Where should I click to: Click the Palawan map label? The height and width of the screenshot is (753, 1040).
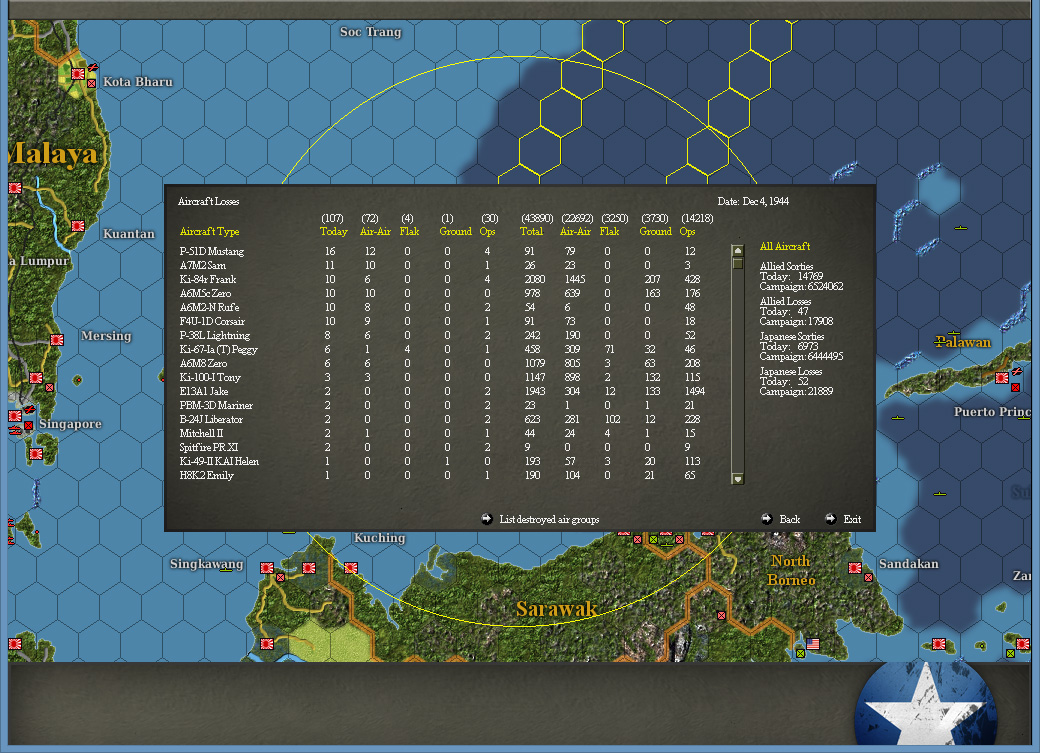(963, 342)
